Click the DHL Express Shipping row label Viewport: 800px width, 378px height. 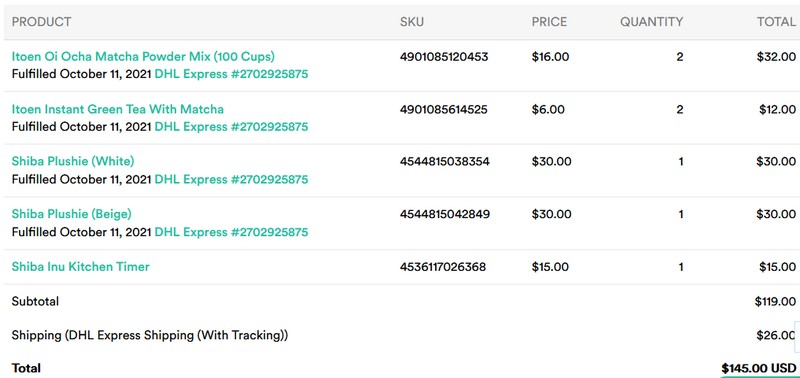tap(150, 335)
